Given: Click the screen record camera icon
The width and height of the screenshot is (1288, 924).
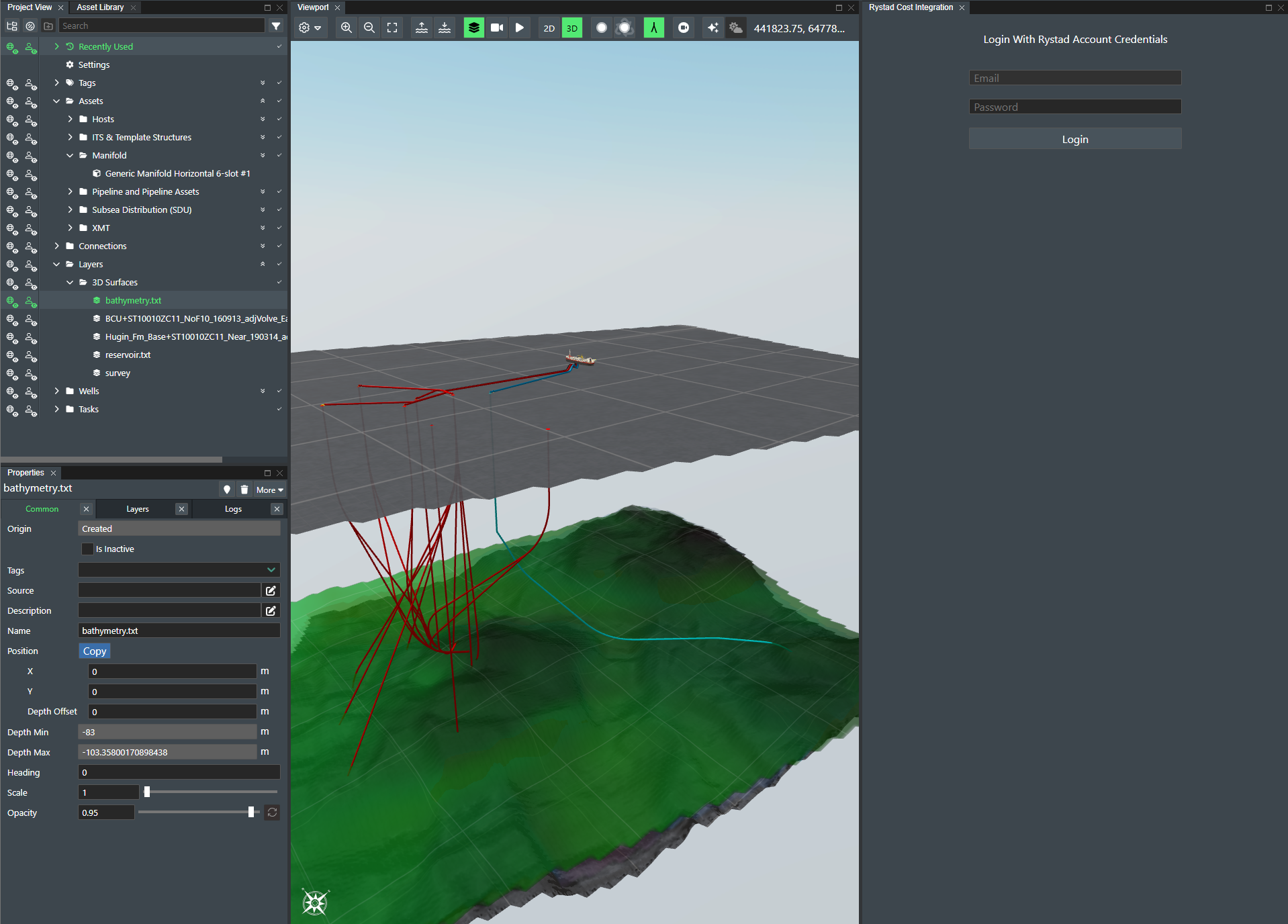Looking at the screenshot, I should coord(684,28).
